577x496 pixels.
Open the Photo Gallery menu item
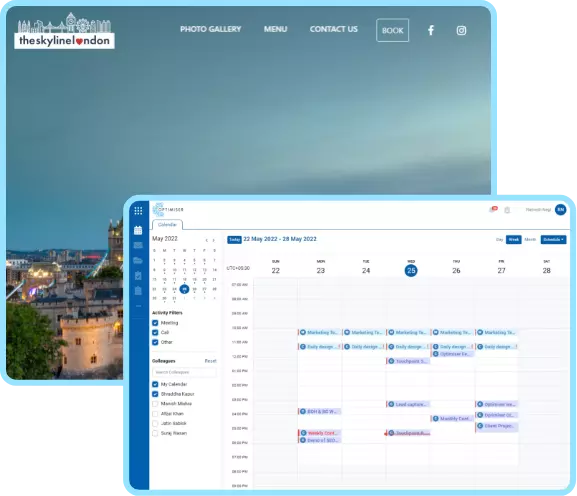(x=210, y=29)
